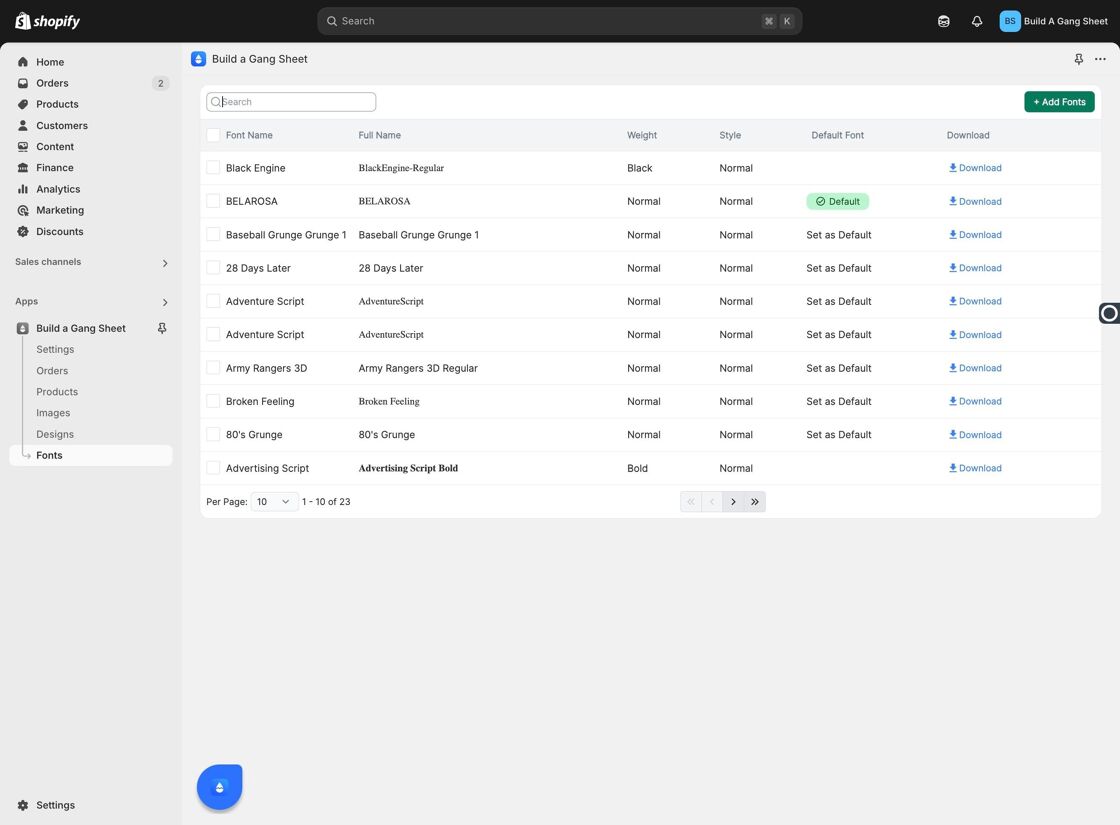This screenshot has height=825, width=1120.
Task: Click the Discounts badge icon
Action: click(23, 231)
